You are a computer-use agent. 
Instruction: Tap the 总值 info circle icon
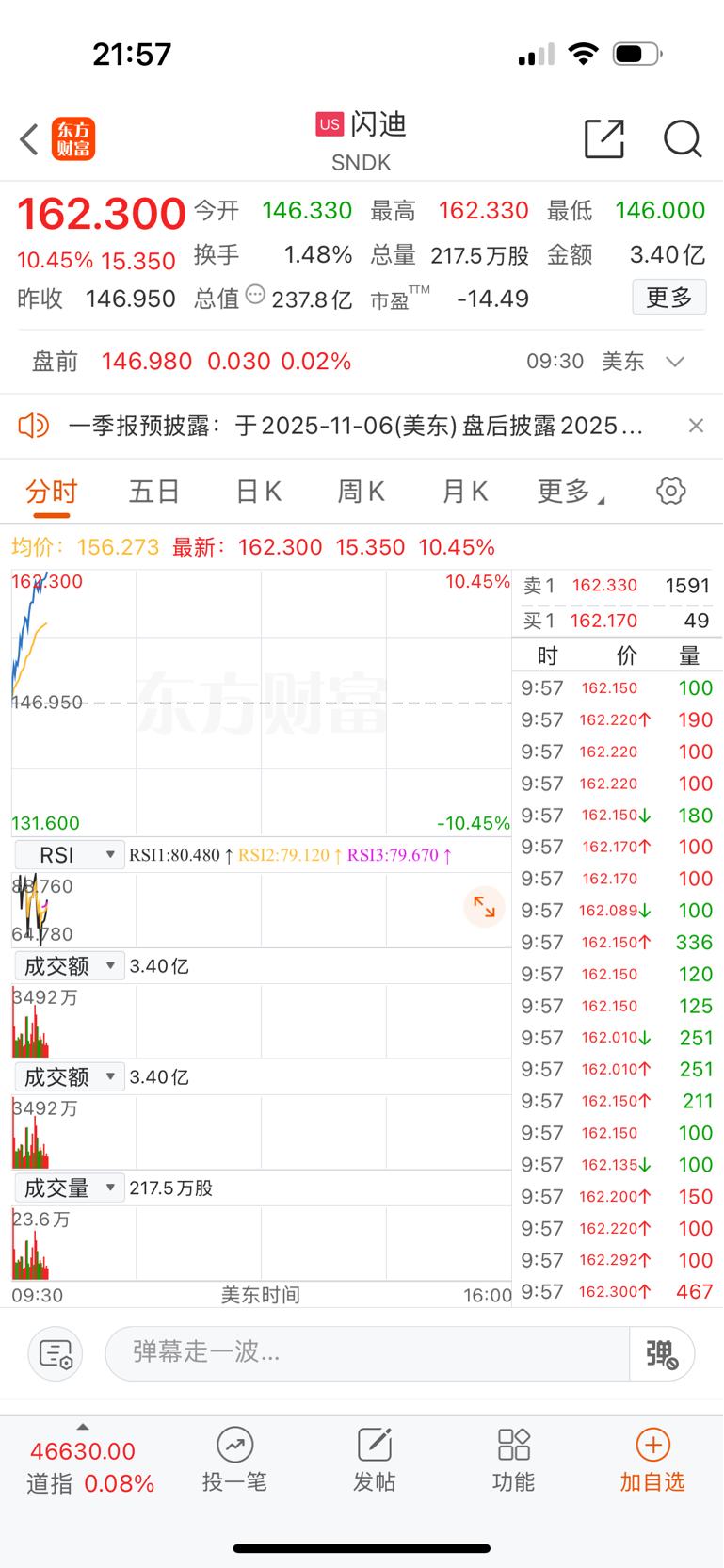tap(255, 296)
